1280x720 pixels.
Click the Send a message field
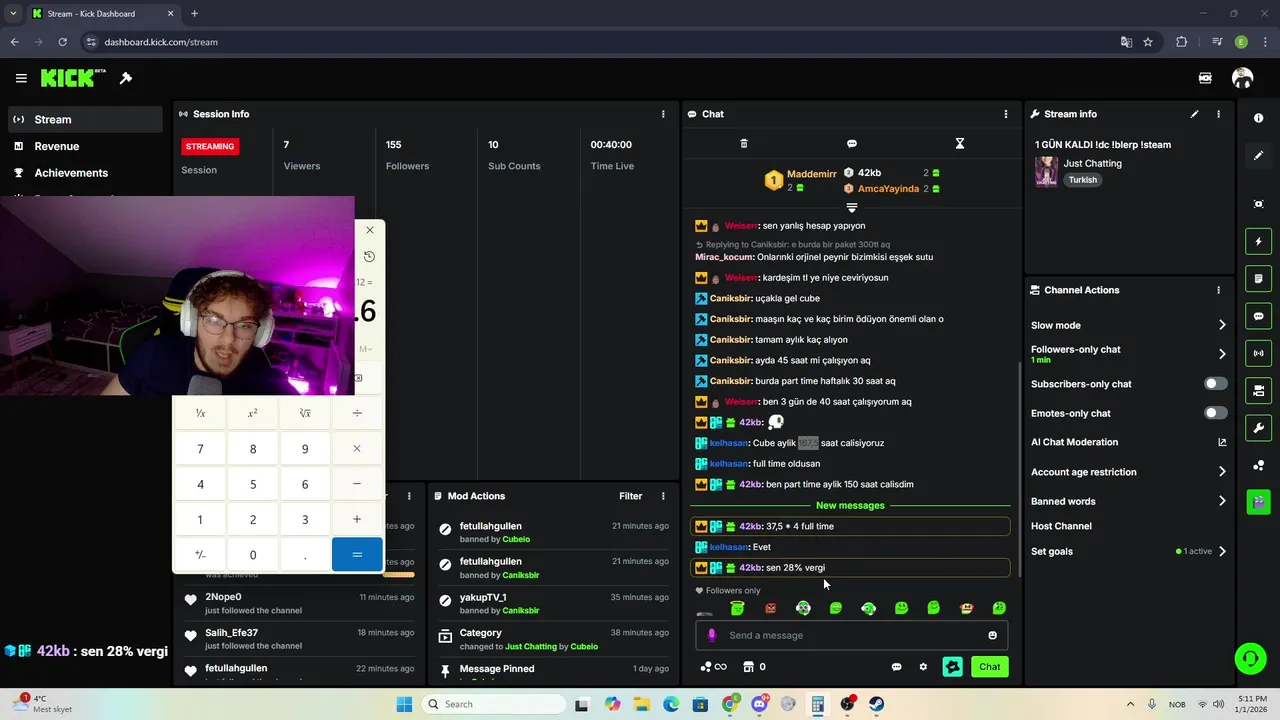852,635
